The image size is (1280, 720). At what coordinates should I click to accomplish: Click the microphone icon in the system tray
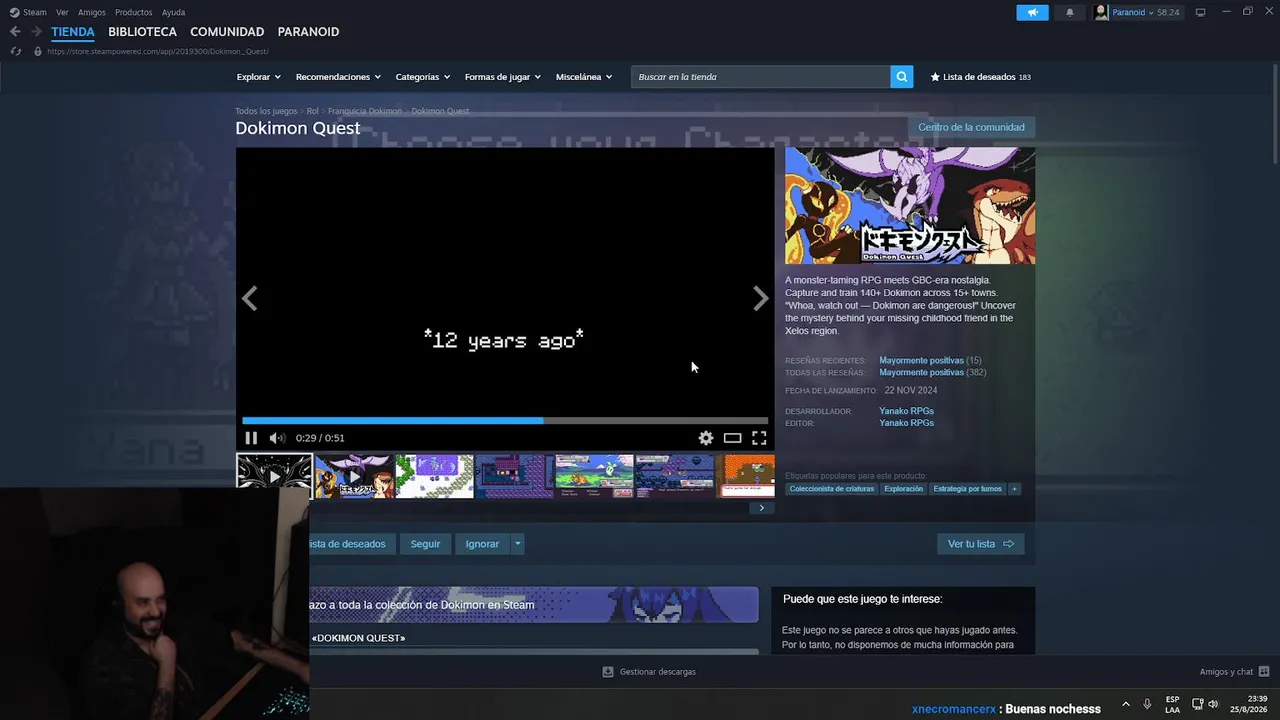(x=1147, y=704)
